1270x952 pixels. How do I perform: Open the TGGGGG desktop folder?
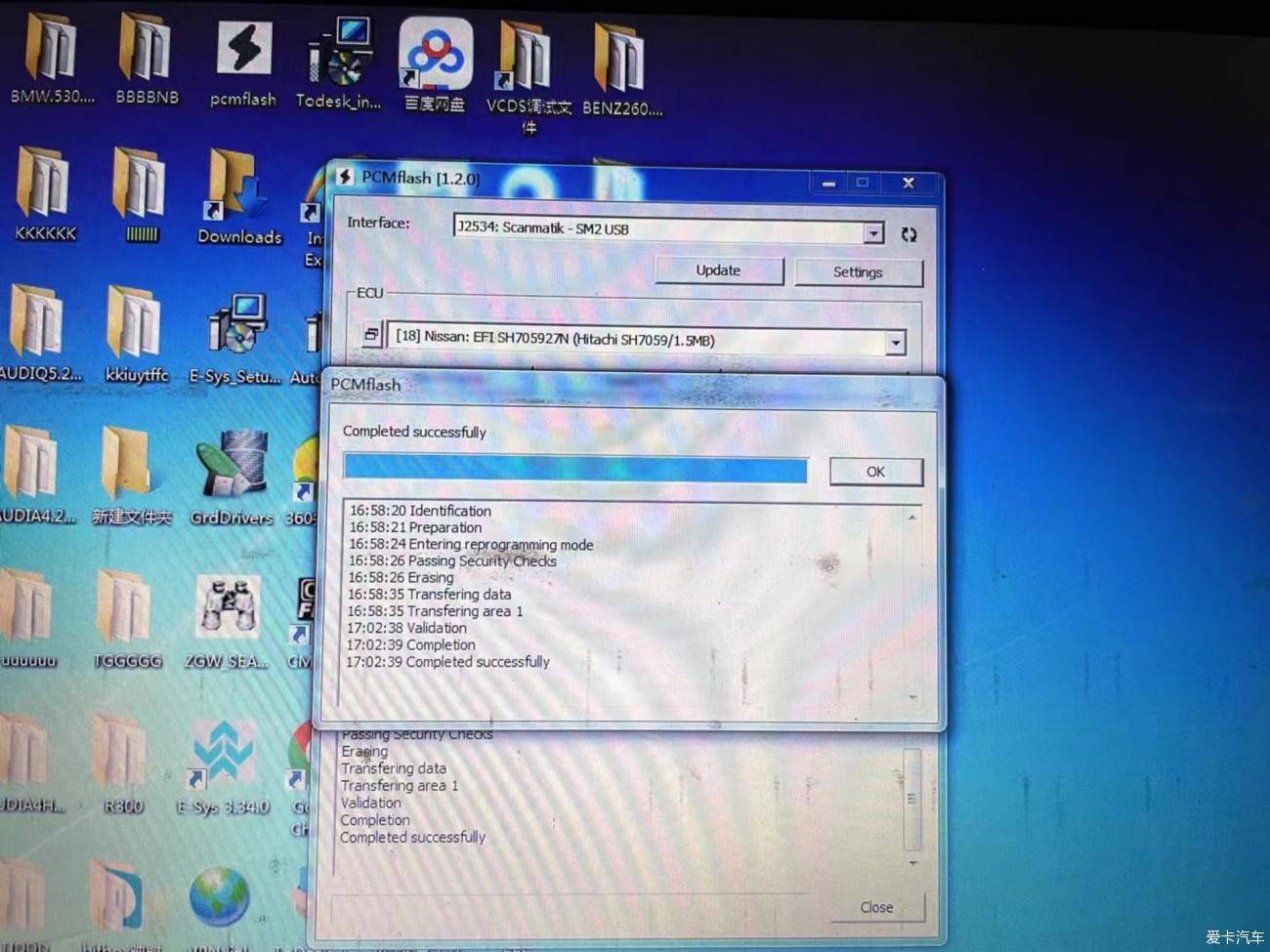tap(126, 619)
